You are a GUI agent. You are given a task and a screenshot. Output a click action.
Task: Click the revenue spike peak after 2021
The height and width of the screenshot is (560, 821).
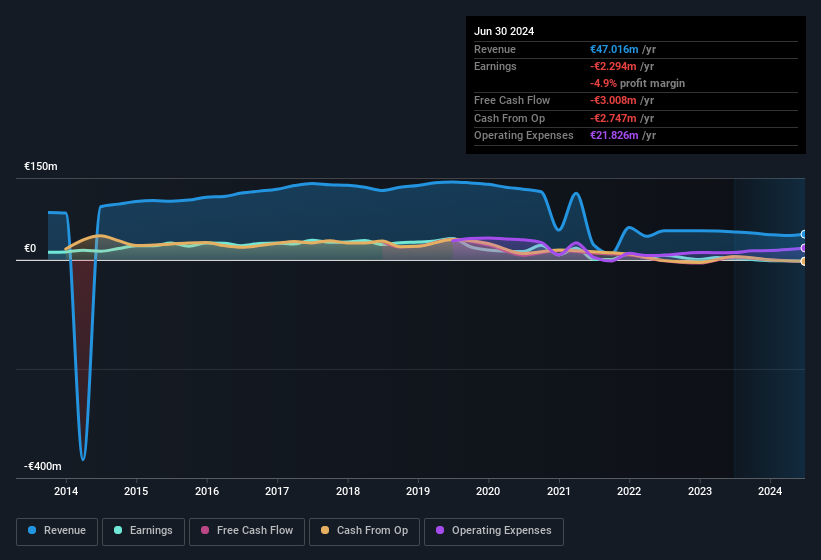pos(576,194)
